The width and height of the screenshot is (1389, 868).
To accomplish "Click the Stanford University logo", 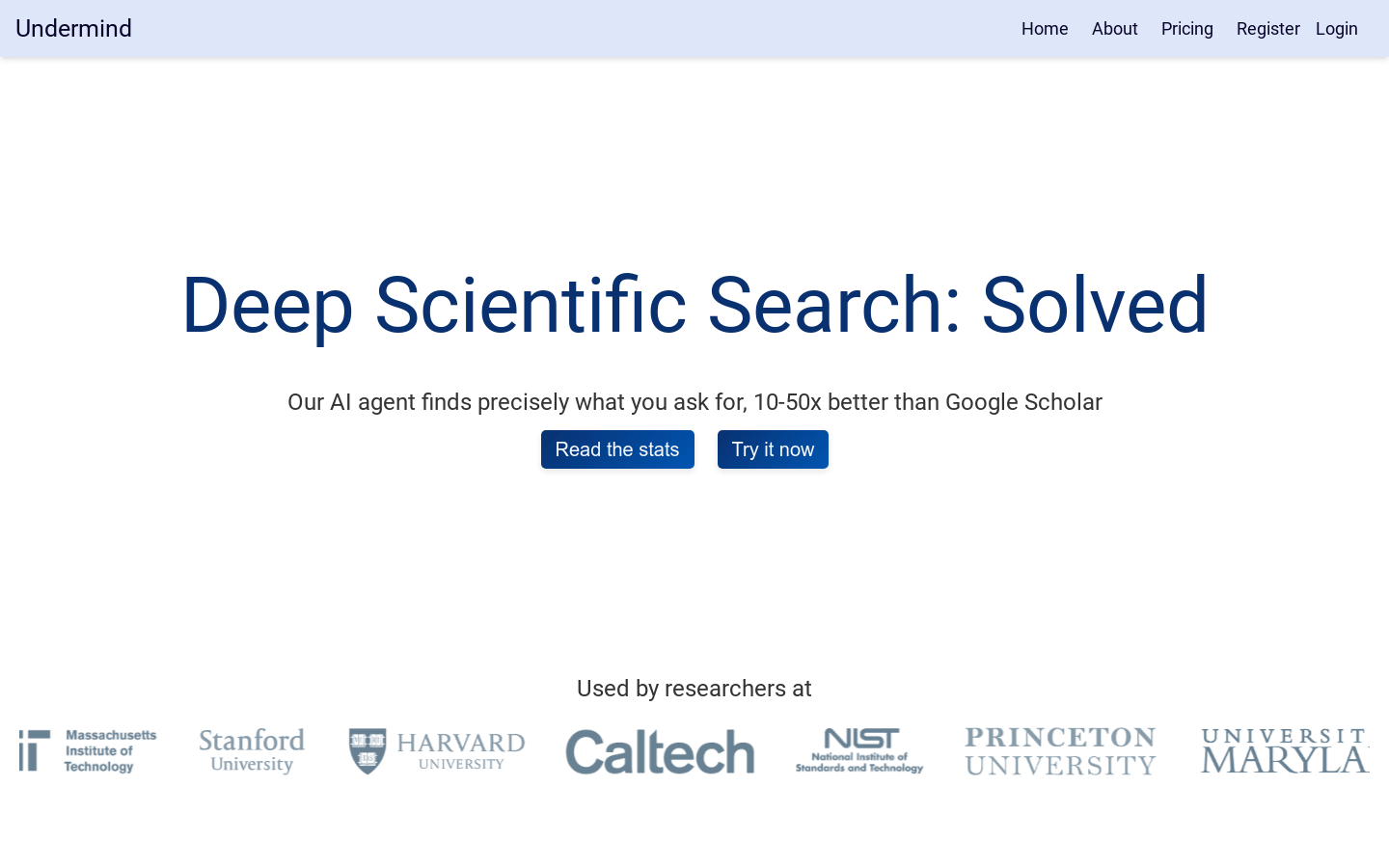I will pyautogui.click(x=252, y=751).
